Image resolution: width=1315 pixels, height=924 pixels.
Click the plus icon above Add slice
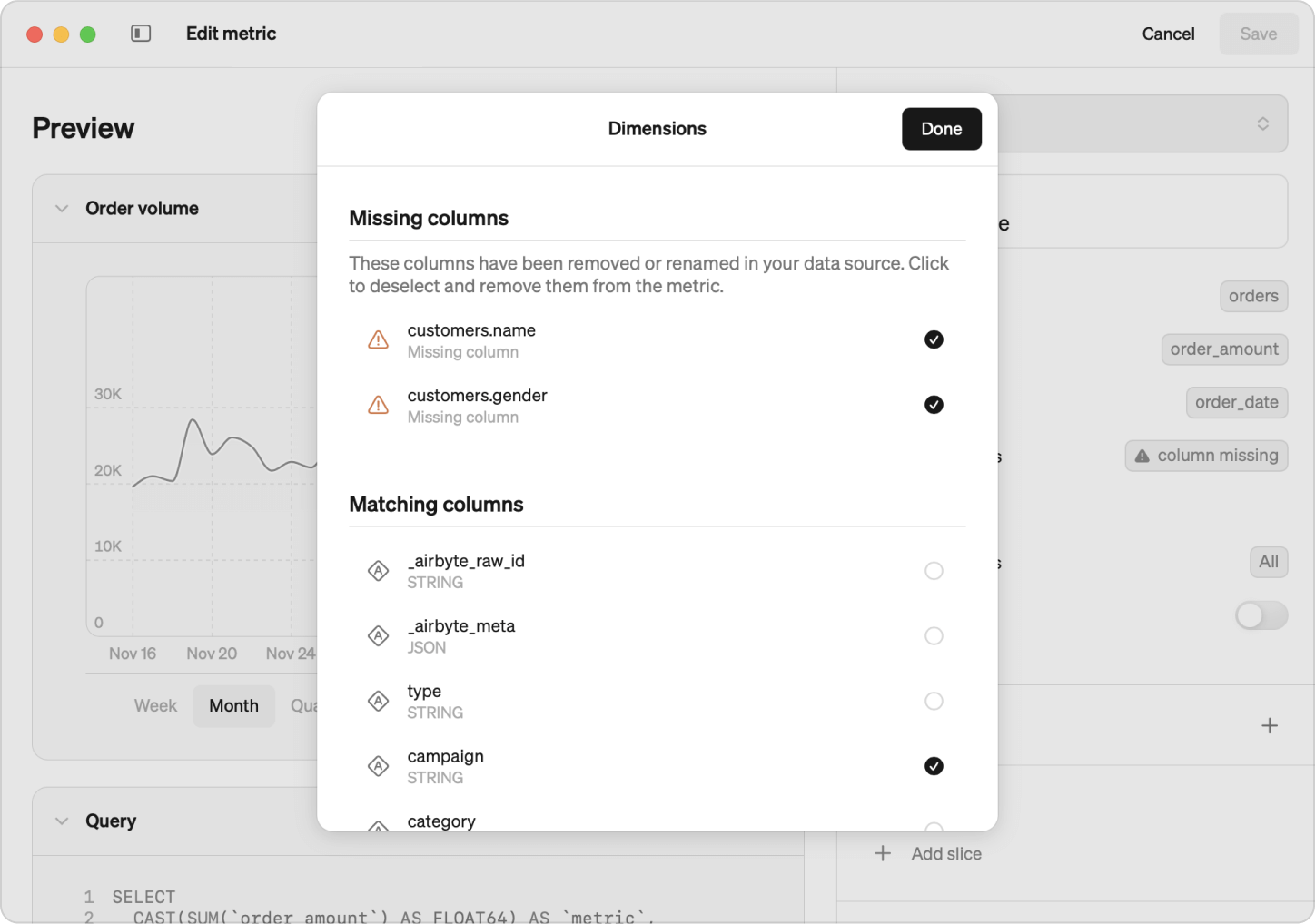coord(1269,725)
